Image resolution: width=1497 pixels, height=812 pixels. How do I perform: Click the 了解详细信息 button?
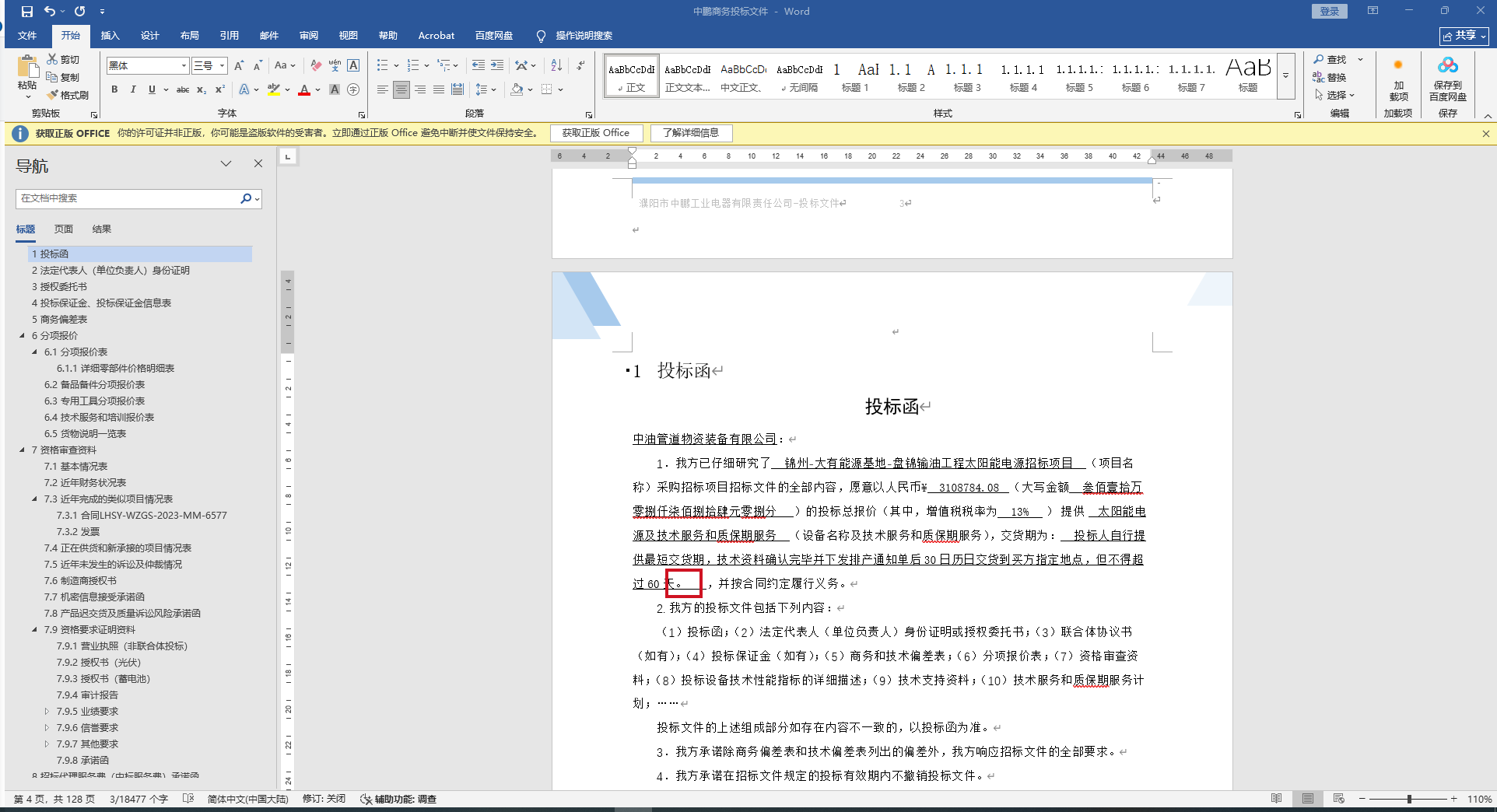pos(691,133)
